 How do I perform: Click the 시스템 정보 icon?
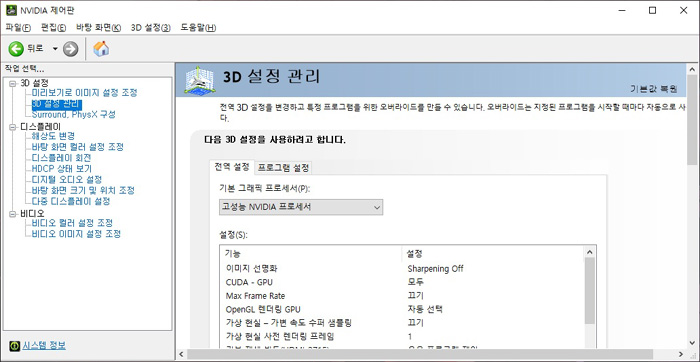coord(15,345)
